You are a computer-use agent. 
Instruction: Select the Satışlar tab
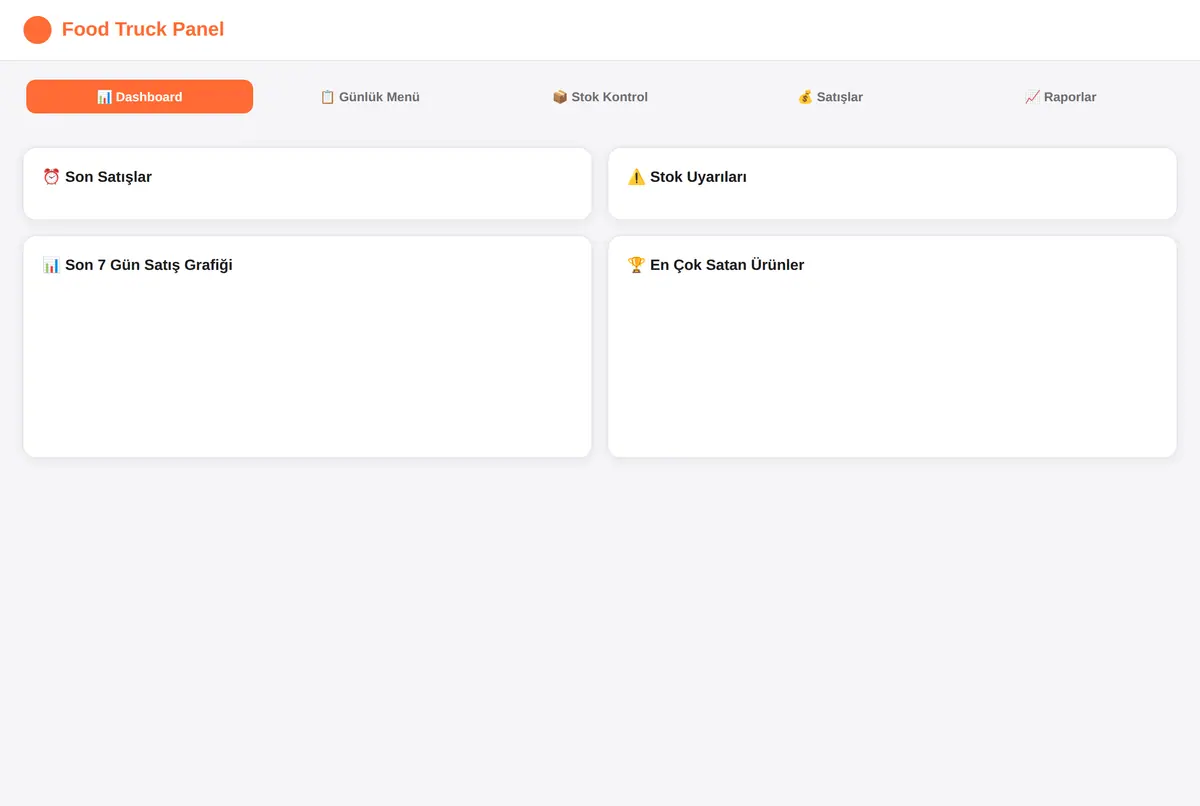point(830,97)
